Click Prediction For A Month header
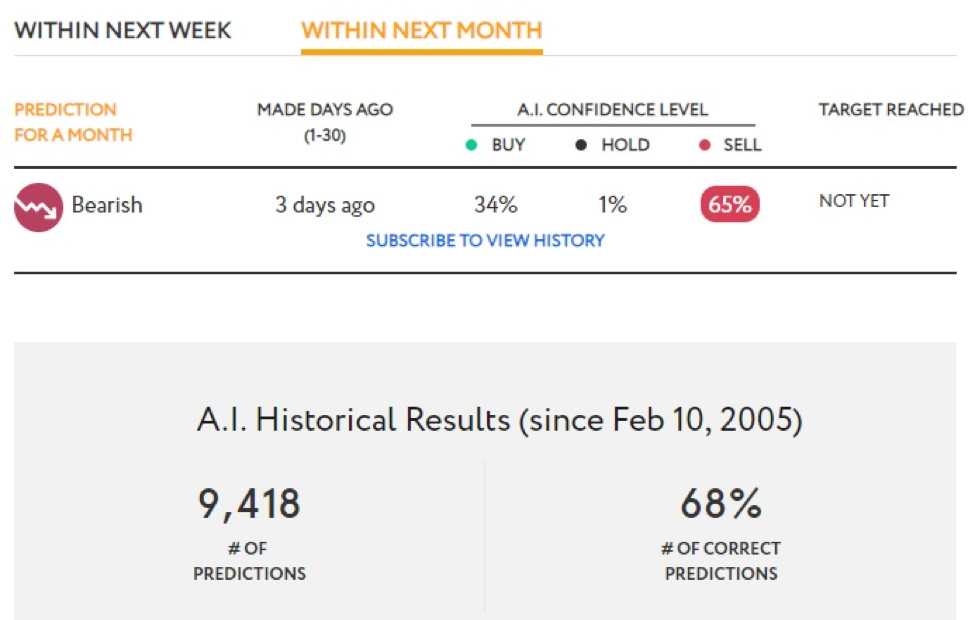 (x=73, y=122)
